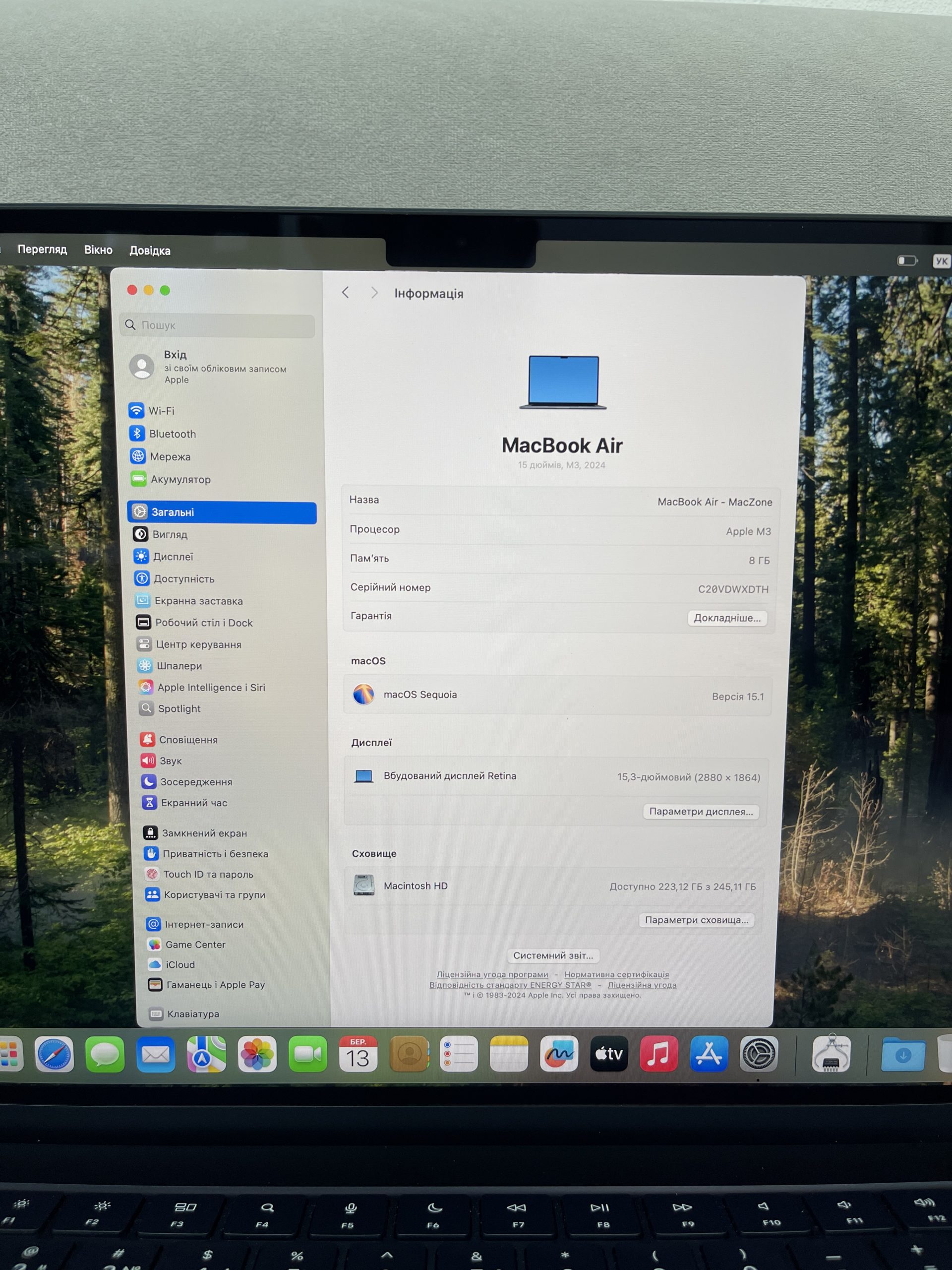This screenshot has width=952, height=1270.
Task: Open Доступність settings
Action: point(175,579)
